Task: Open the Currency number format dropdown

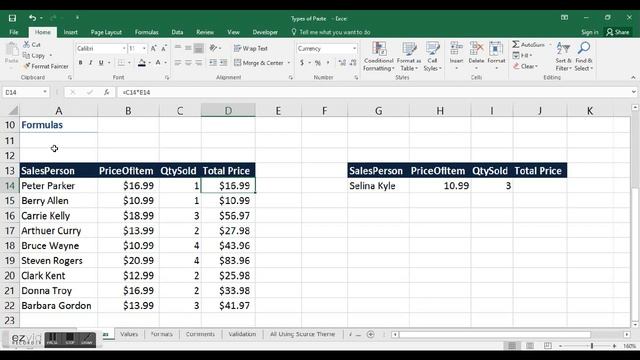Action: pyautogui.click(x=354, y=49)
